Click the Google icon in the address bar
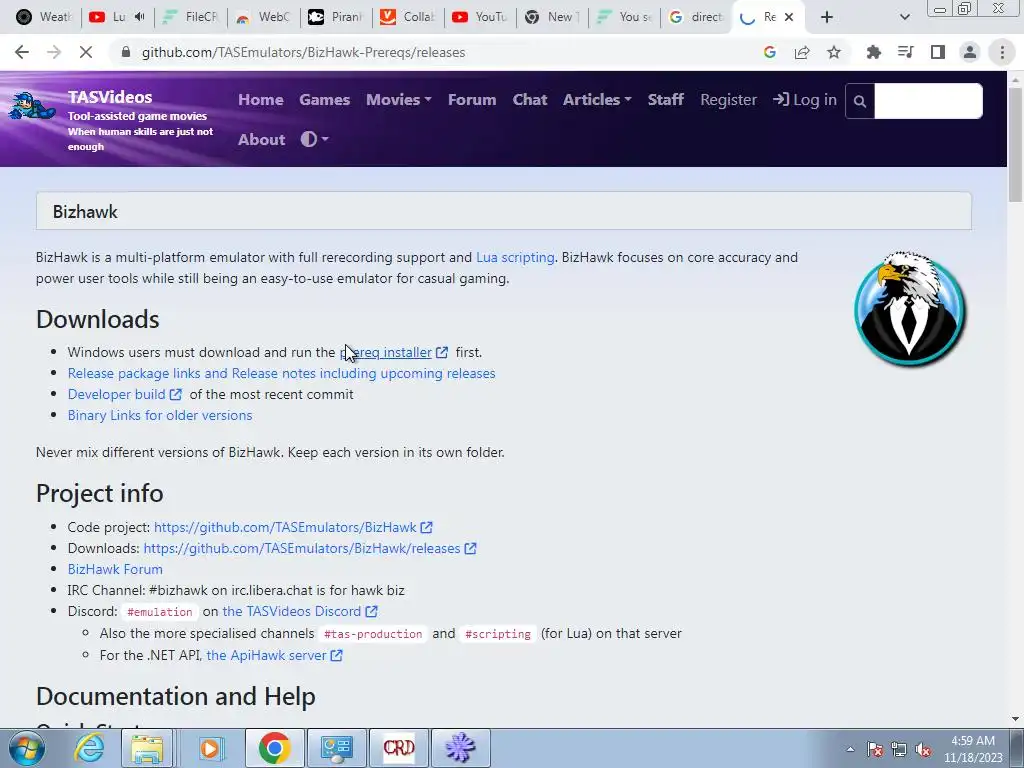This screenshot has width=1024, height=768. [x=770, y=52]
